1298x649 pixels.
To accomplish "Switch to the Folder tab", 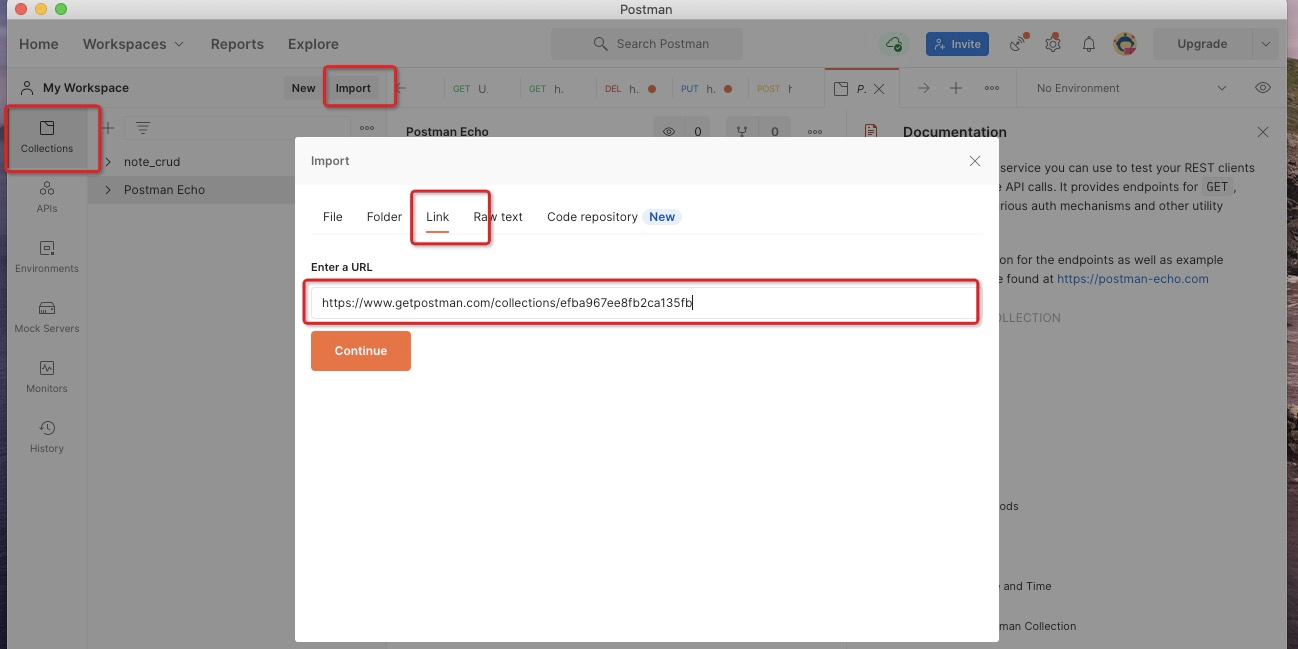I will tap(384, 217).
